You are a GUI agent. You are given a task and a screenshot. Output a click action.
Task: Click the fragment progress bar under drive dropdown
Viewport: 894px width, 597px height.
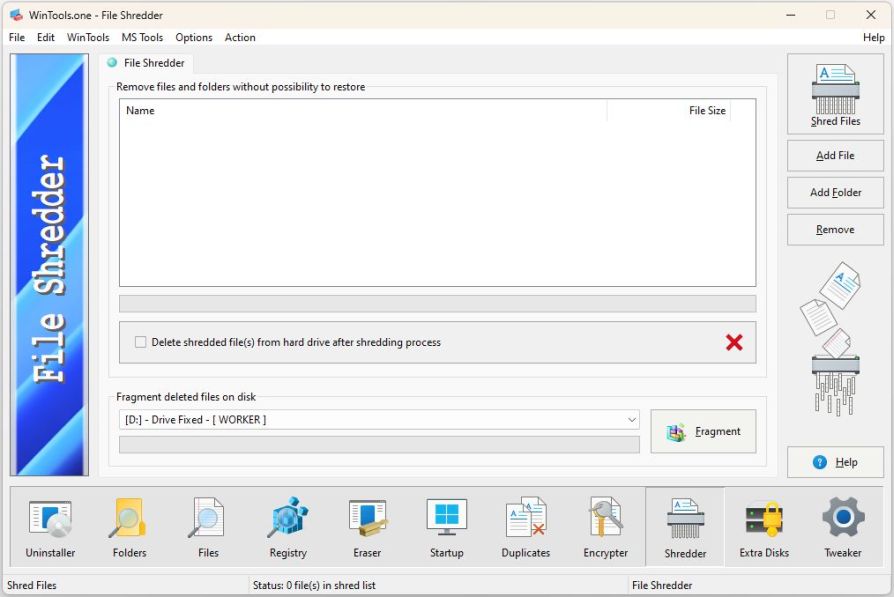[379, 445]
